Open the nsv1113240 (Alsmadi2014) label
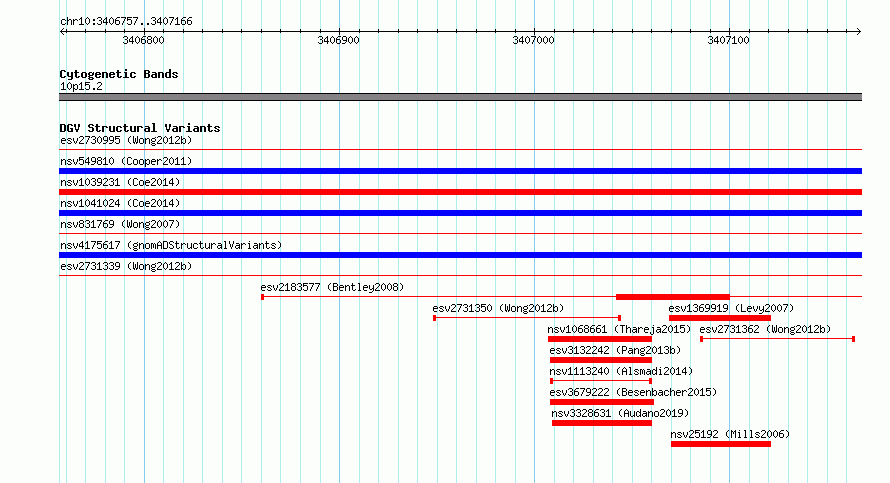The width and height of the screenshot is (890, 483). [621, 371]
